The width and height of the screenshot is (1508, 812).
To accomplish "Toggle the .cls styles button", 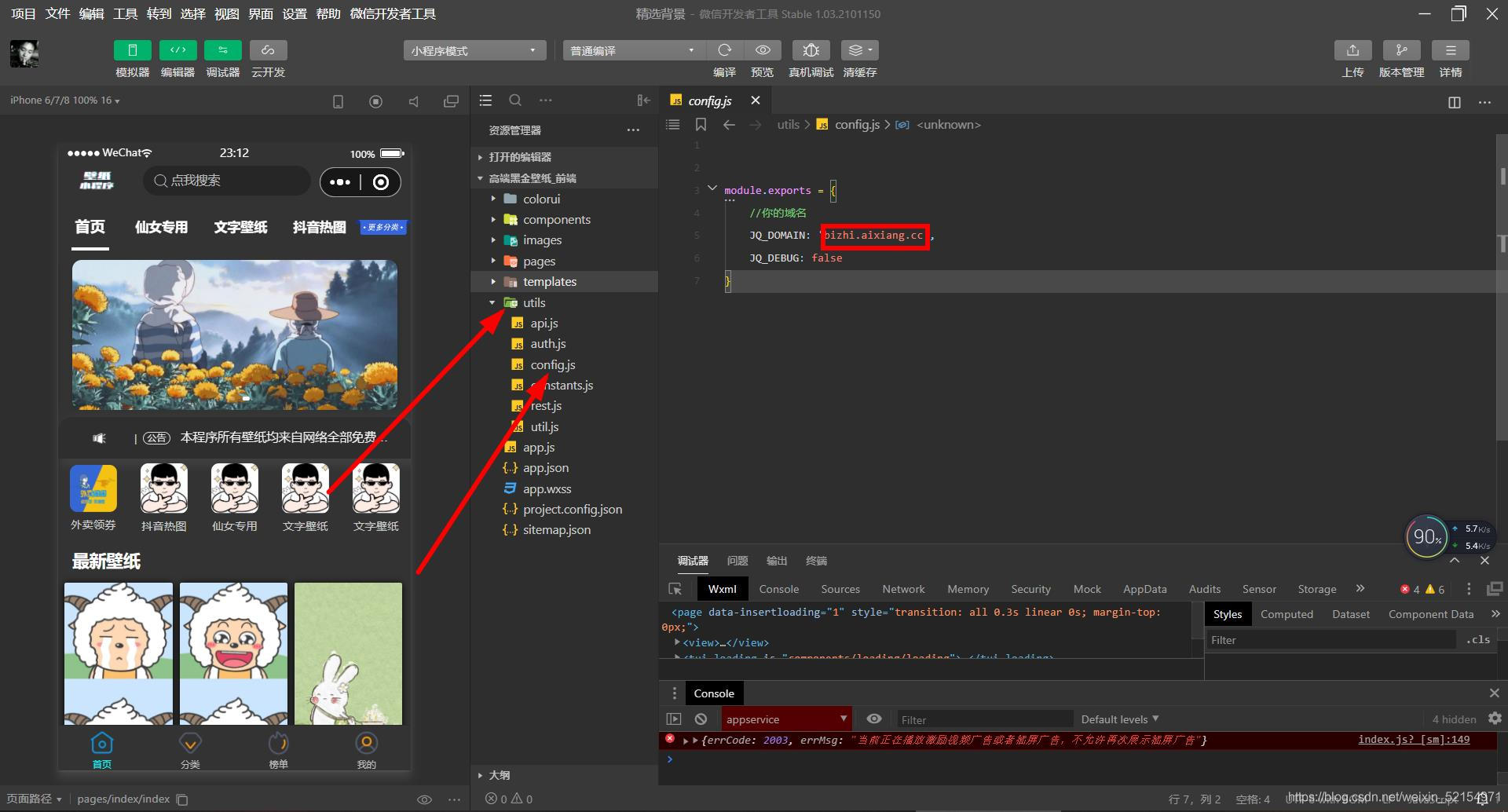I will pyautogui.click(x=1478, y=640).
